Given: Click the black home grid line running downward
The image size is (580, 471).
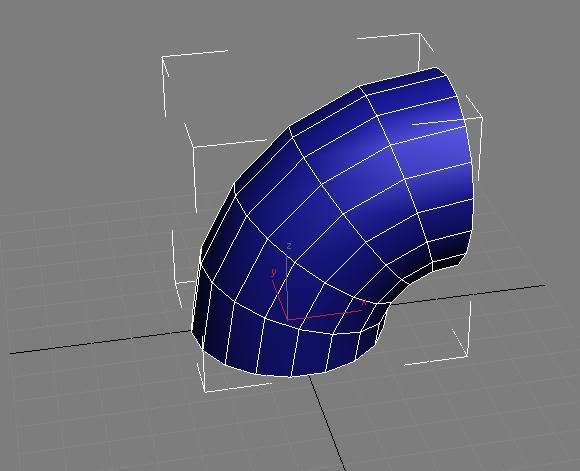Looking at the screenshot, I should click(327, 423).
